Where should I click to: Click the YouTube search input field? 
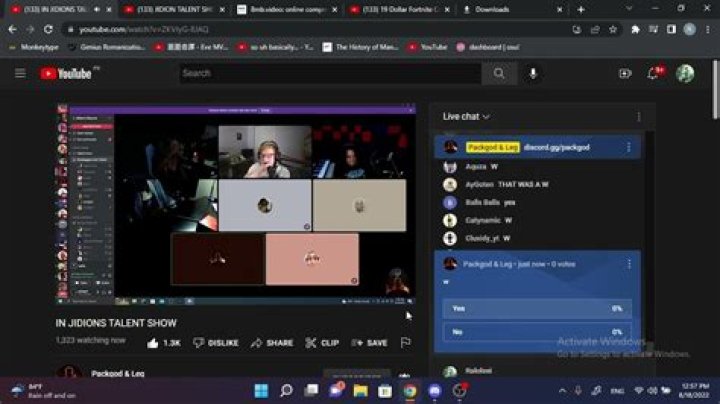(x=330, y=73)
